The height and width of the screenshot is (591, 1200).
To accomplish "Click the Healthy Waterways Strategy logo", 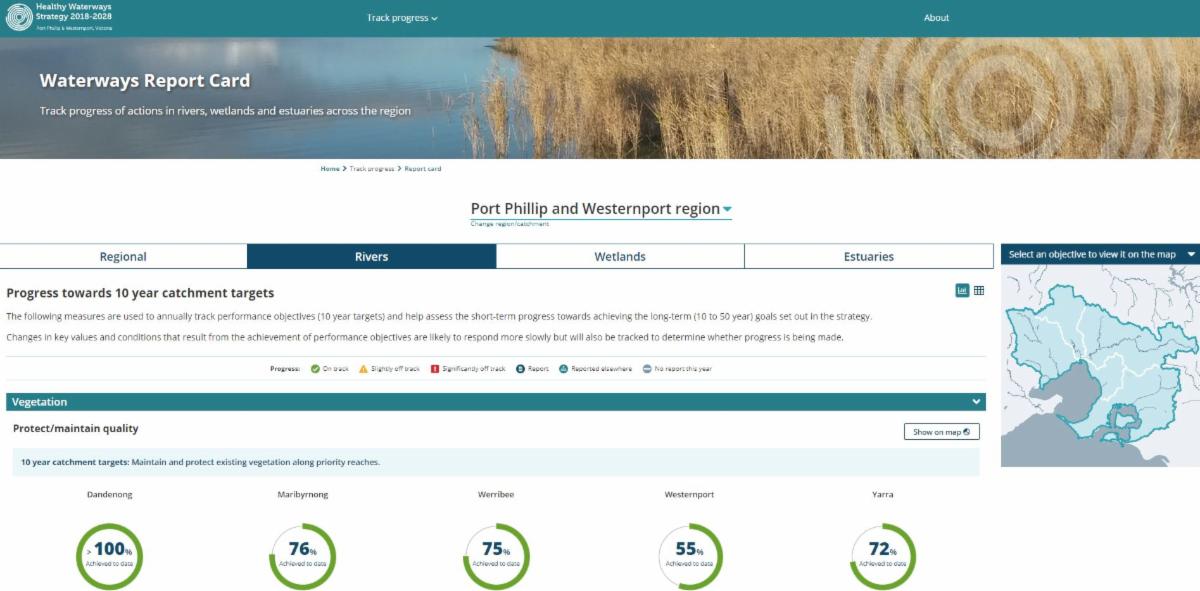I will point(59,17).
